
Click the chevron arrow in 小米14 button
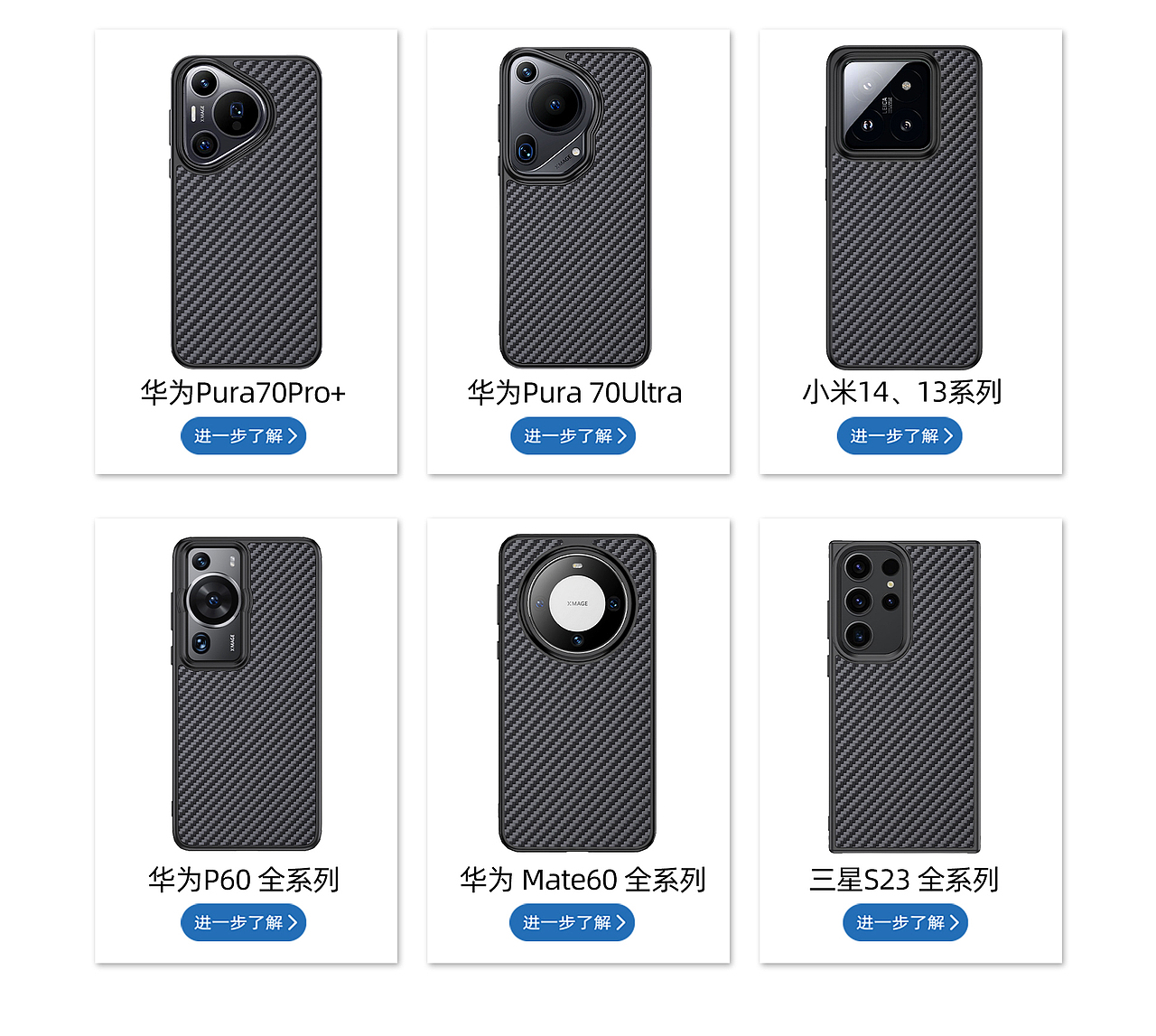(x=948, y=436)
